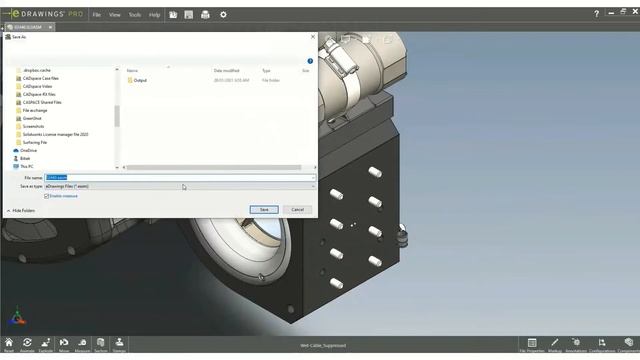Collapse folders with Hide Folders
This screenshot has width=640, height=360.
tap(21, 211)
